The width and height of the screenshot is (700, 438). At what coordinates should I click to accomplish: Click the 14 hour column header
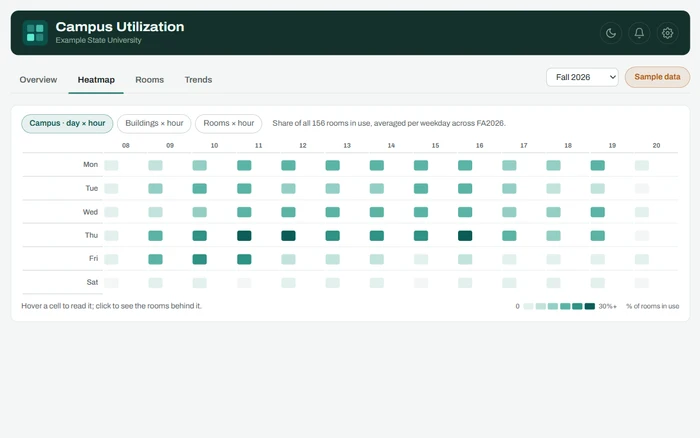(x=391, y=146)
